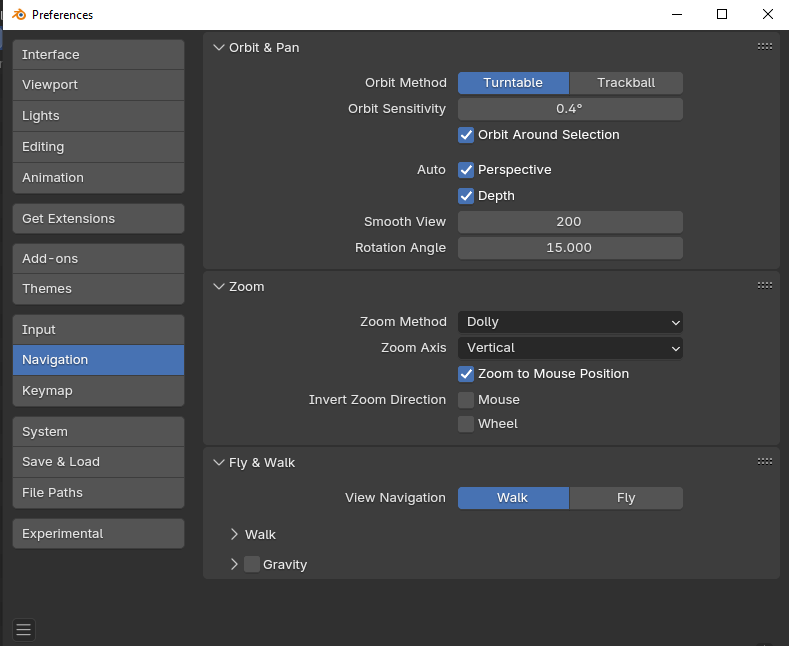Collapse the Fly & Walk panel
Image resolution: width=789 pixels, height=646 pixels.
(x=219, y=462)
